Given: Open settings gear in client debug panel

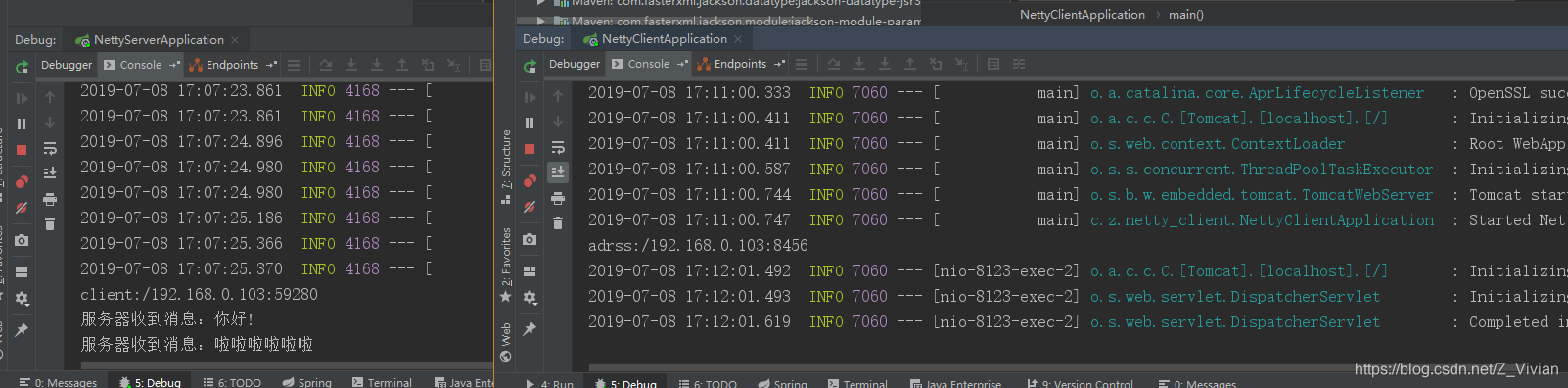Looking at the screenshot, I should [530, 298].
